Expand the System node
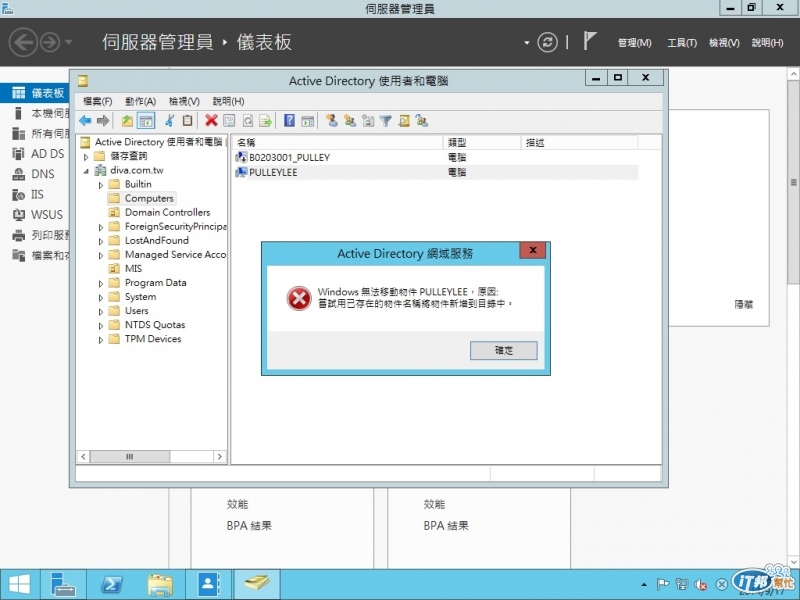The image size is (800, 600). (x=101, y=297)
